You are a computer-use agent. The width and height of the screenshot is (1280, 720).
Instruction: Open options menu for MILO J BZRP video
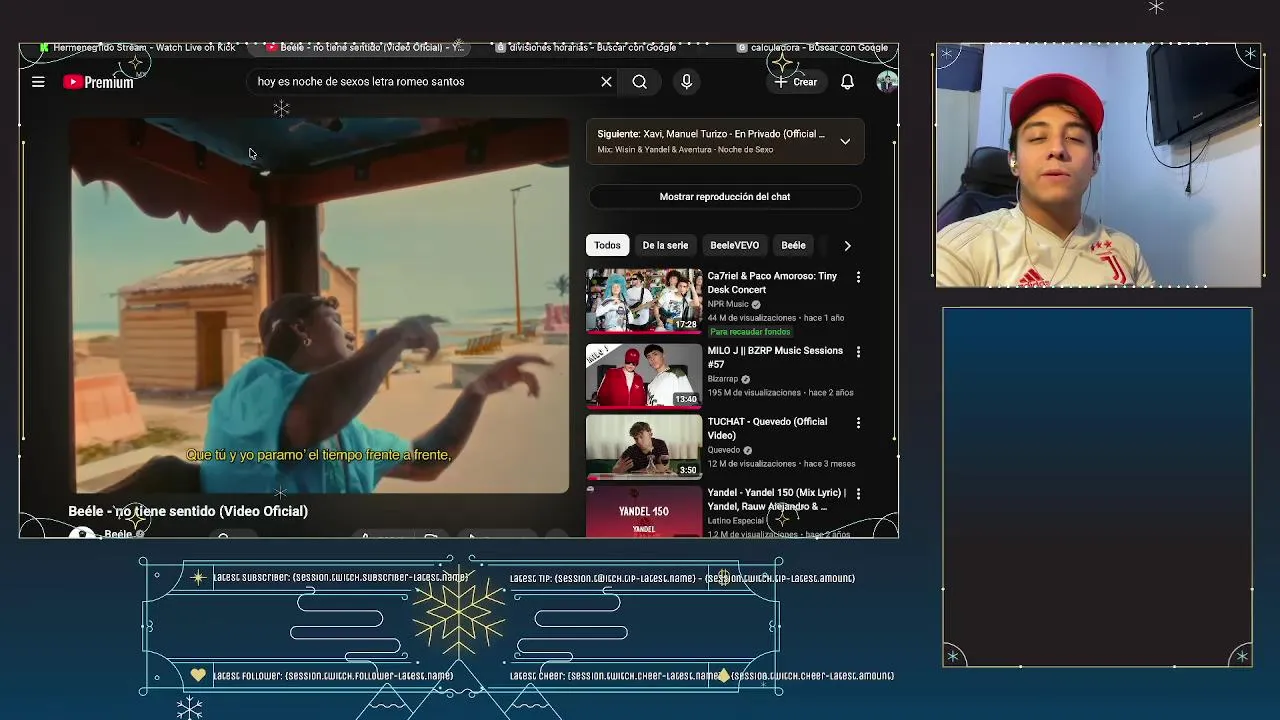click(x=858, y=352)
